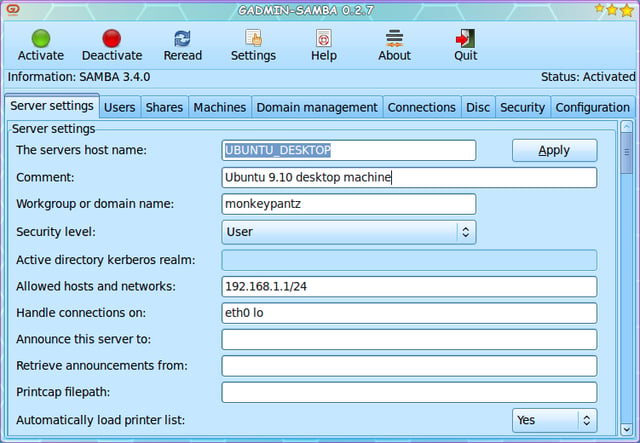Image resolution: width=640 pixels, height=443 pixels.
Task: Focus the Announce this server to field
Action: click(x=409, y=339)
